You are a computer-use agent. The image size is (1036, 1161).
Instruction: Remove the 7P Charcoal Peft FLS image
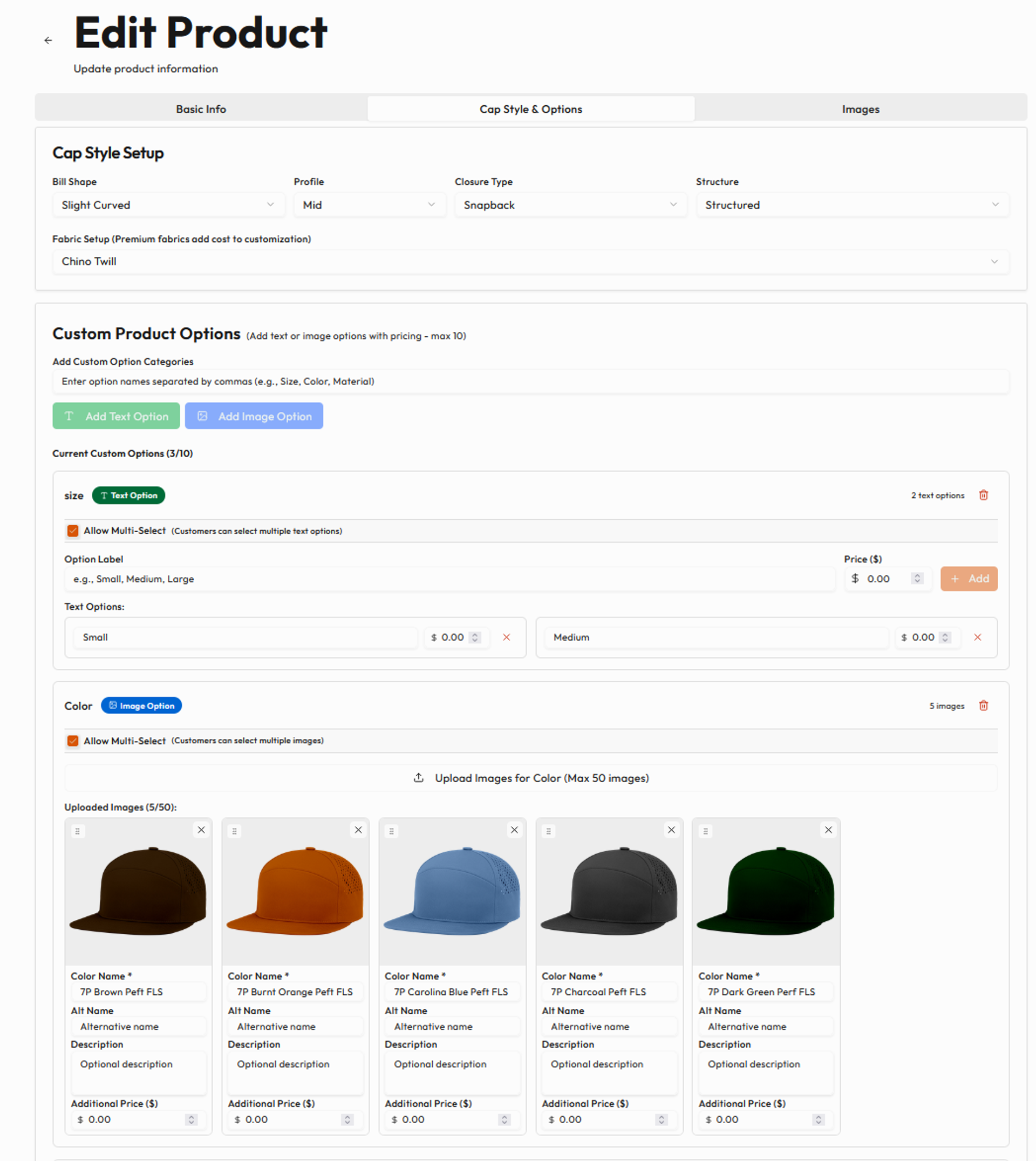[672, 830]
